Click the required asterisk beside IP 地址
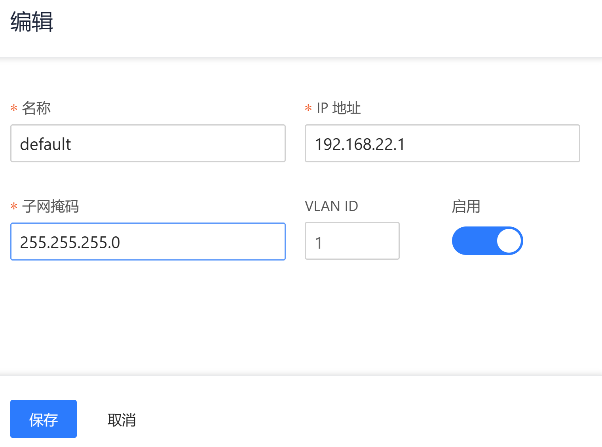 (308, 109)
